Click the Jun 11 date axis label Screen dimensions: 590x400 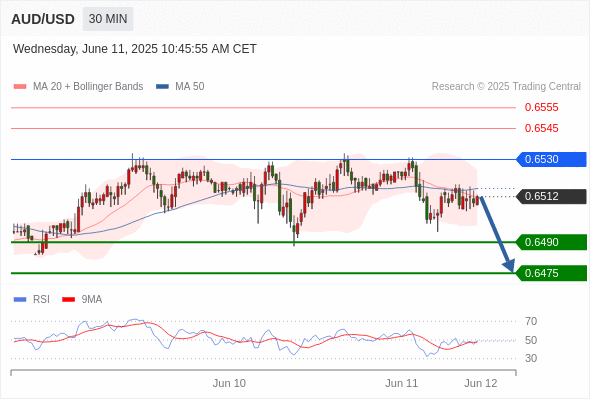tap(401, 383)
